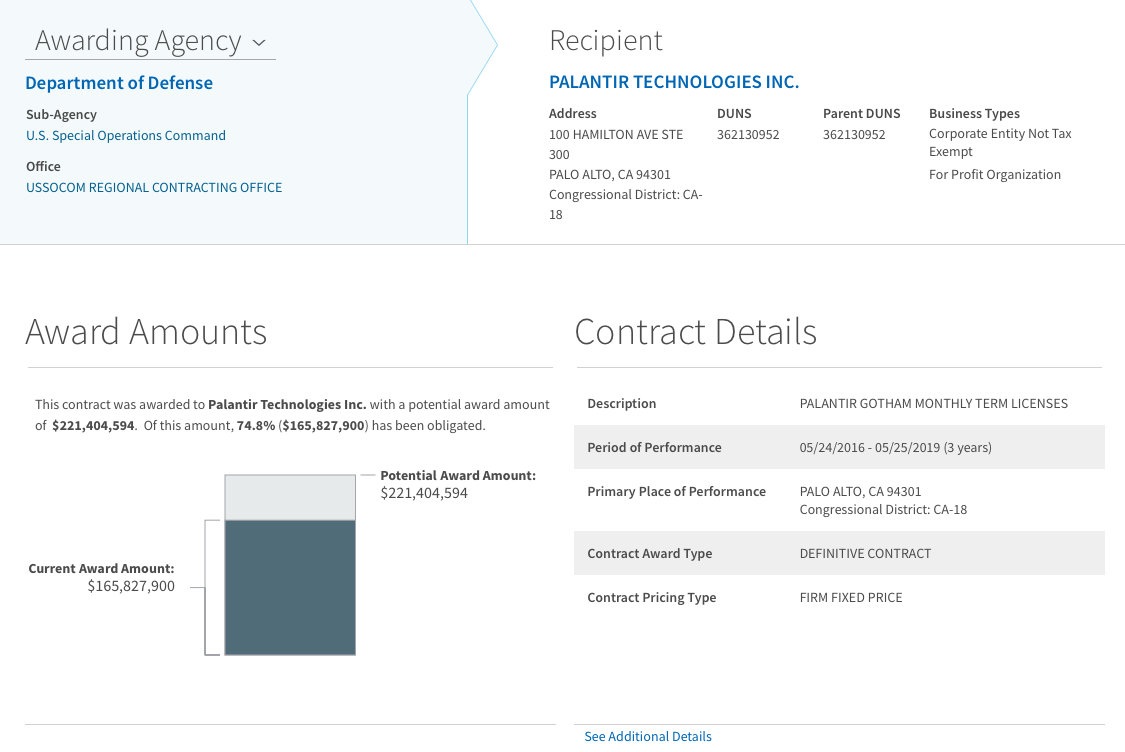Select the DUNS number 362130952 under DUNS
Image resolution: width=1125 pixels, height=752 pixels.
point(748,134)
